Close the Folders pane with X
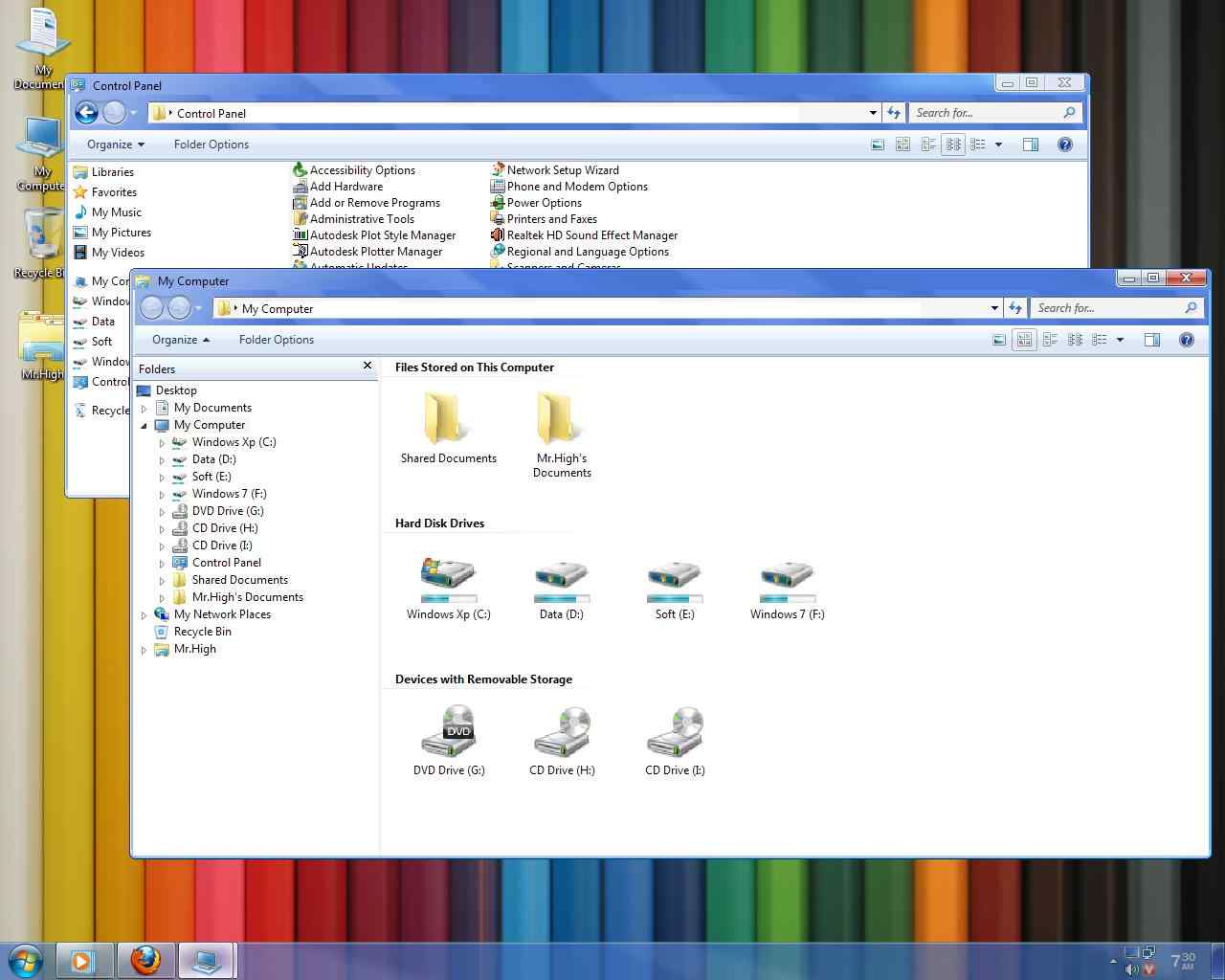 pos(367,366)
